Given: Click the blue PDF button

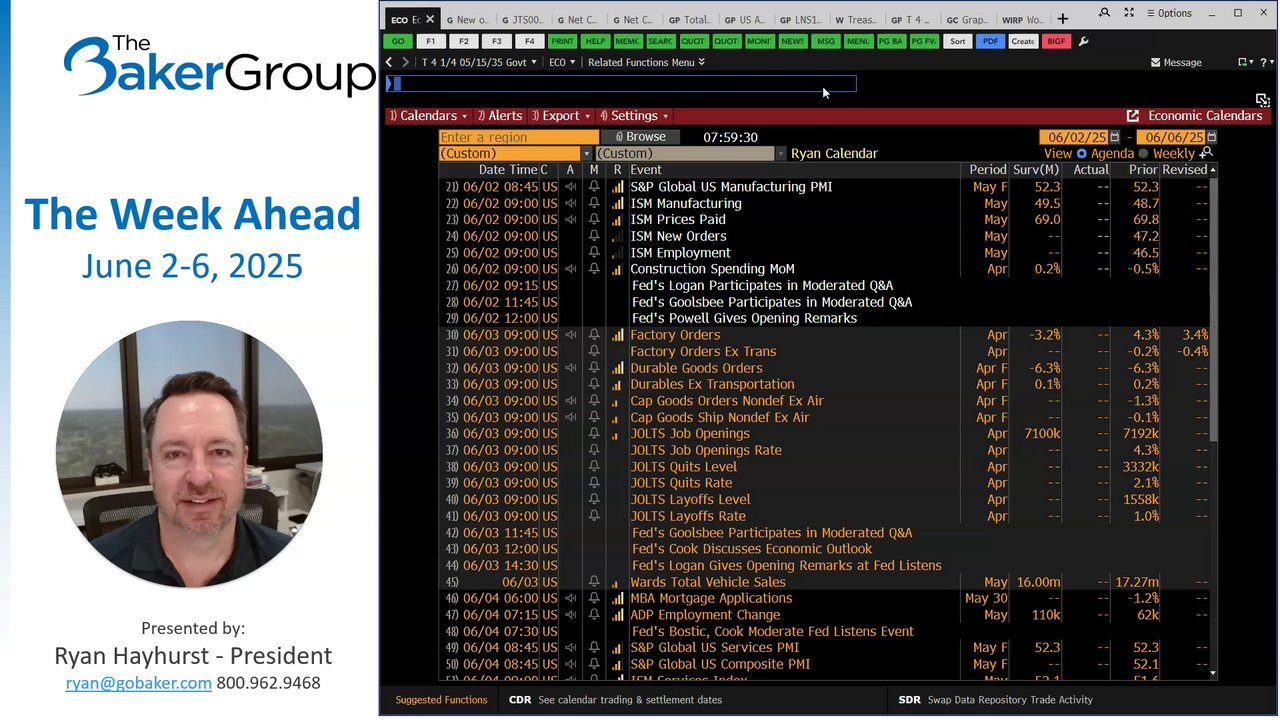Looking at the screenshot, I should 990,41.
